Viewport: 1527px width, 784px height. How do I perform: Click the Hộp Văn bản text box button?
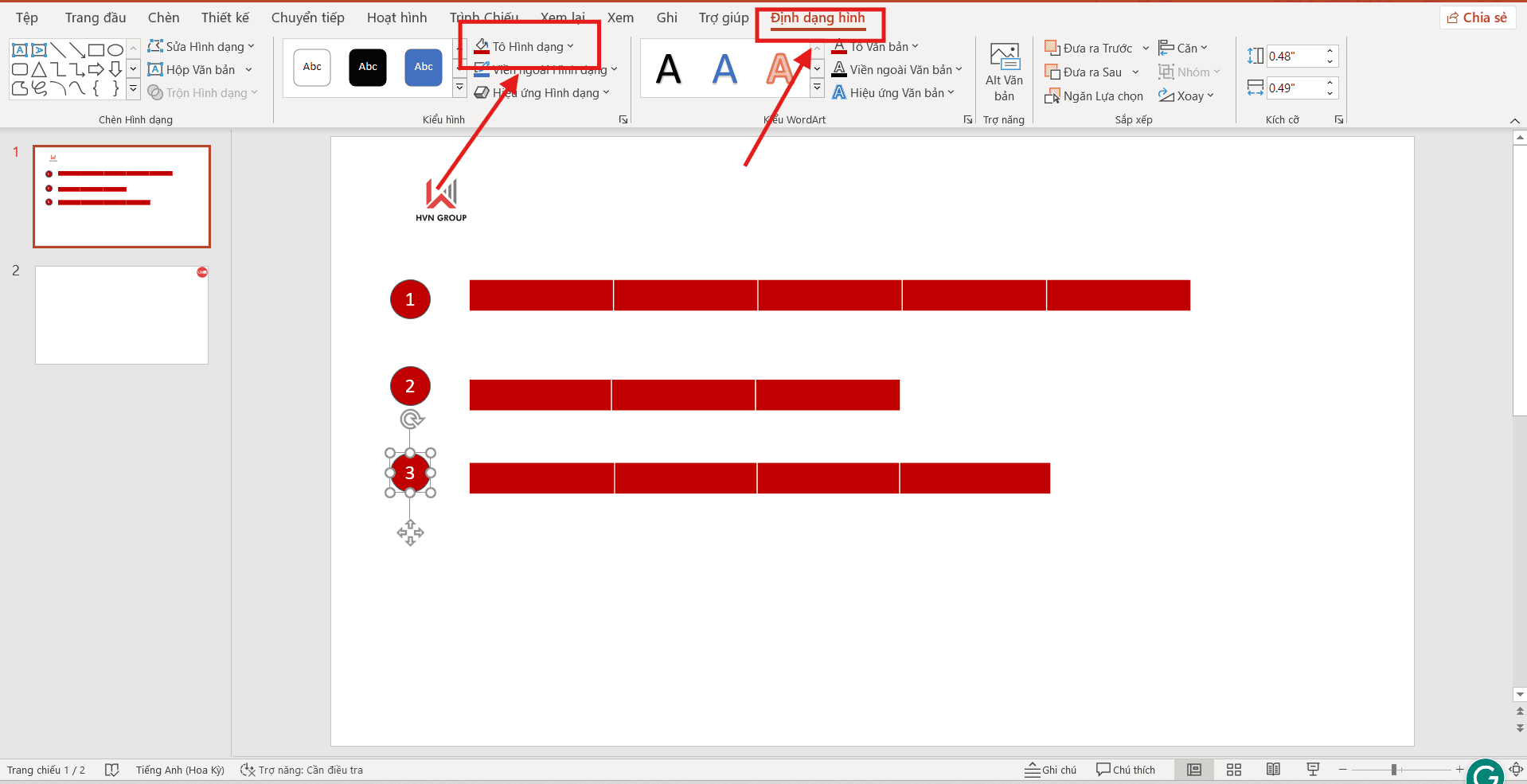pos(200,70)
